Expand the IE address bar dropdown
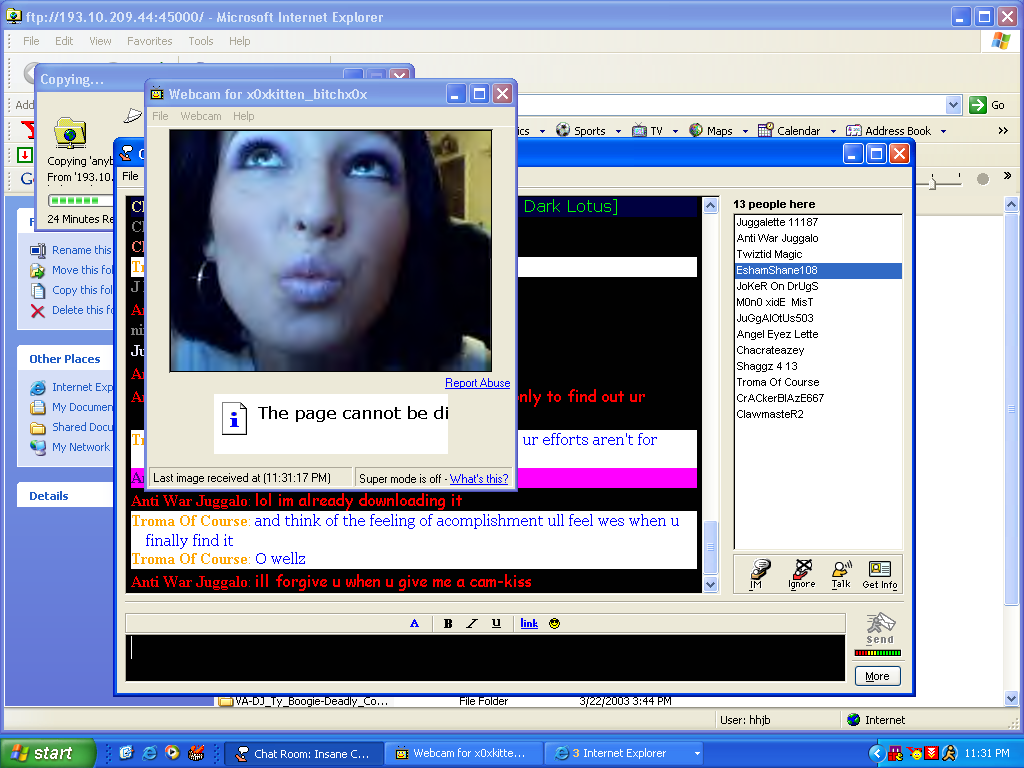The width and height of the screenshot is (1024, 768). pos(953,105)
